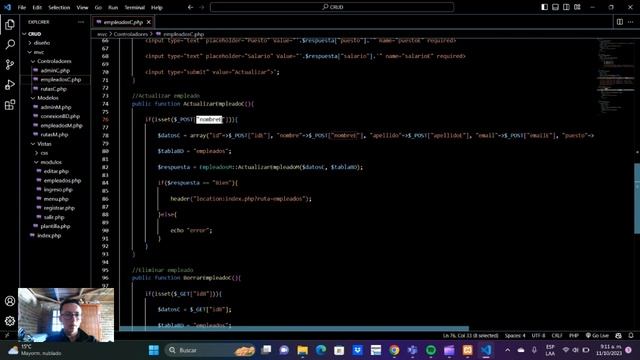Open Spotify from the taskbar
Viewport: 640px width, 360px height.
click(431, 350)
